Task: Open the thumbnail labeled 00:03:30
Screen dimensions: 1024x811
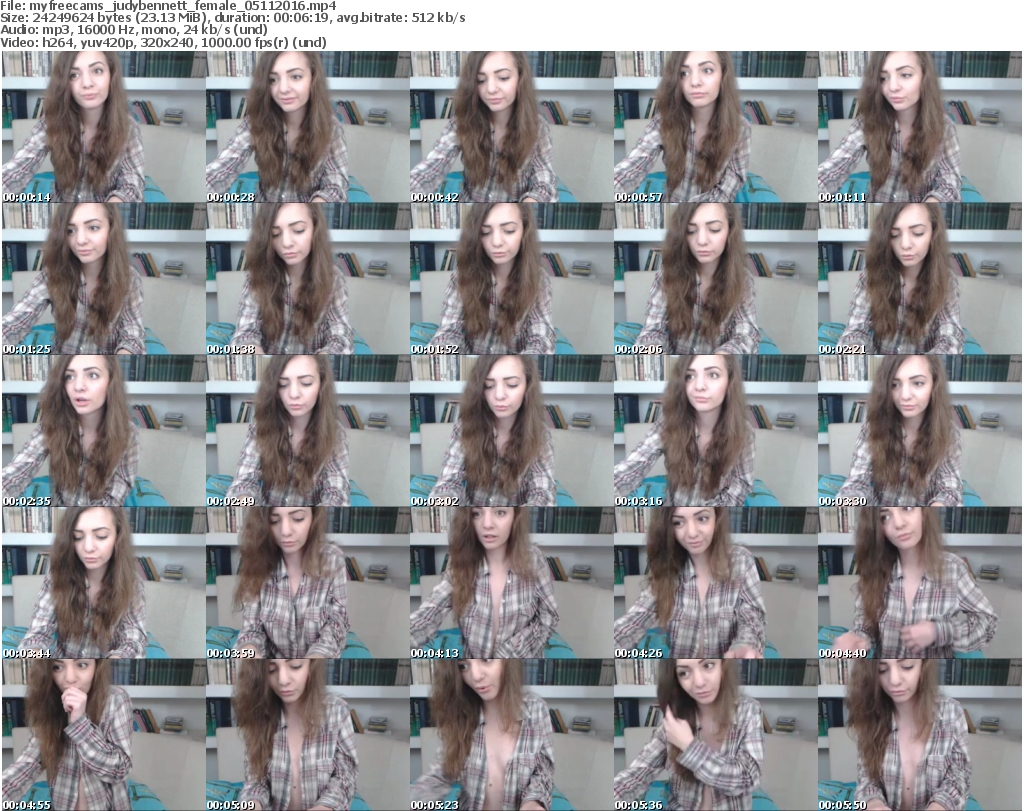Action: pos(920,431)
